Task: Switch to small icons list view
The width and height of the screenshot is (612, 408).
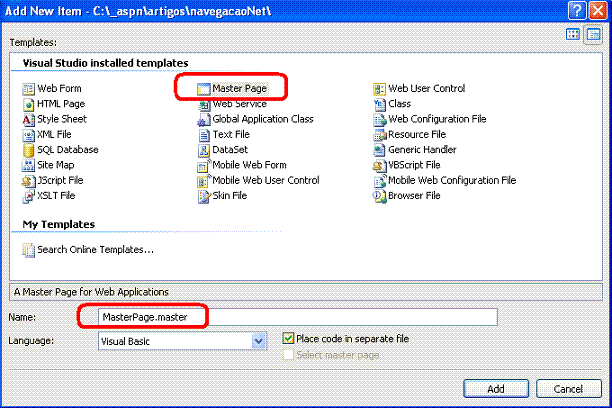Action: pyautogui.click(x=593, y=35)
